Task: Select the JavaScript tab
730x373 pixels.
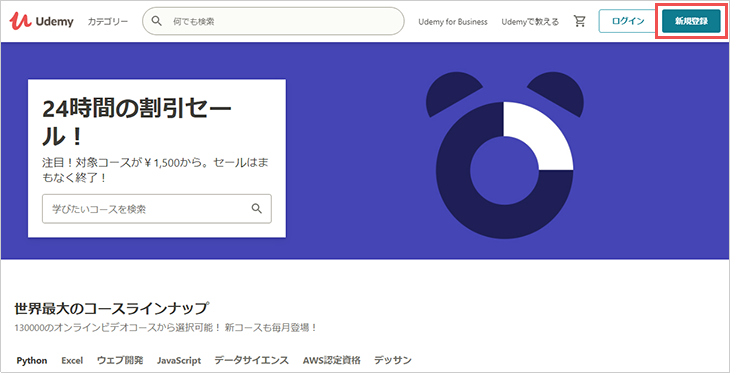Action: [179, 360]
